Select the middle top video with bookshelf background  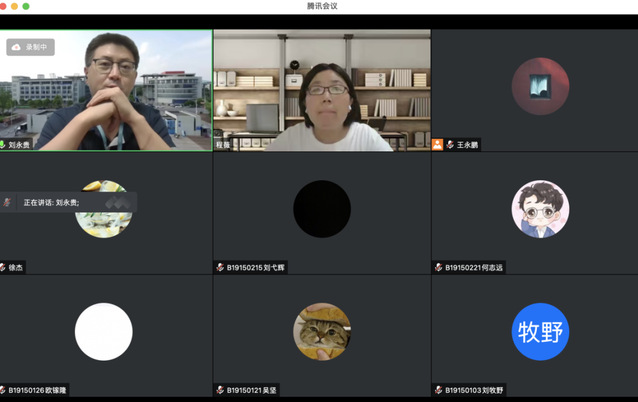(321, 90)
